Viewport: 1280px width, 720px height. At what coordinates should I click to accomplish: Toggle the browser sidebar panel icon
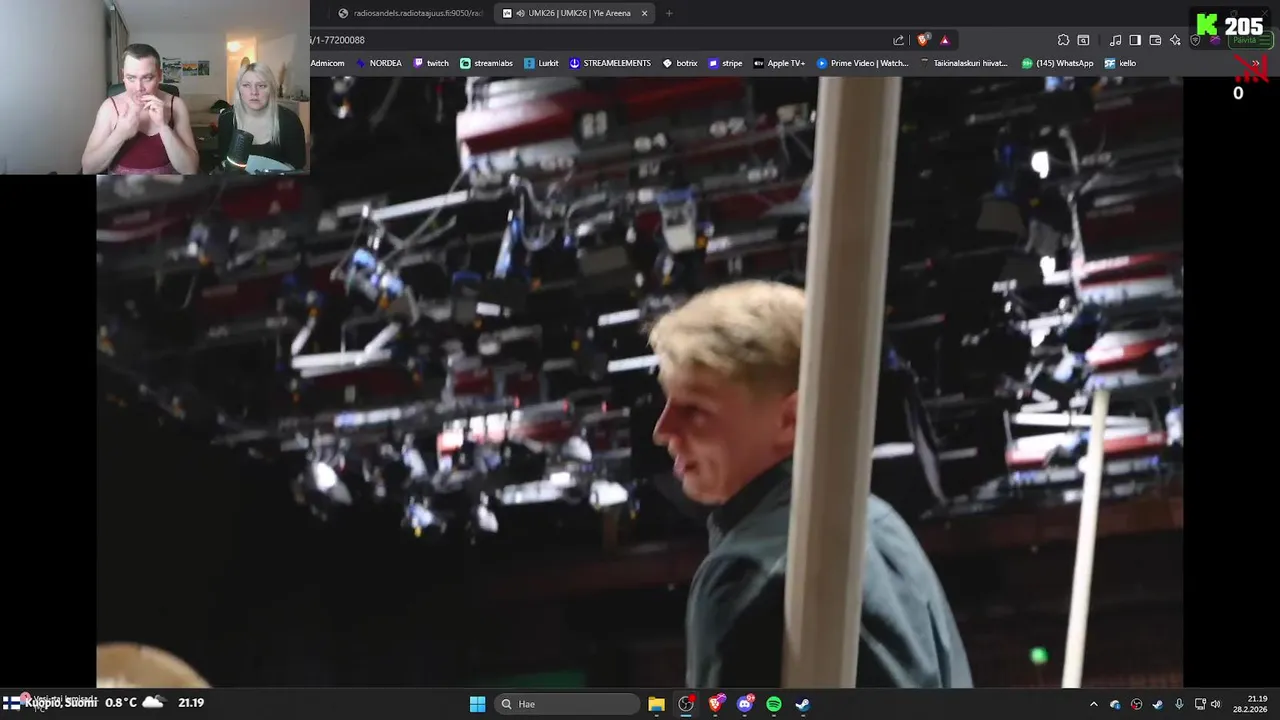point(1135,40)
